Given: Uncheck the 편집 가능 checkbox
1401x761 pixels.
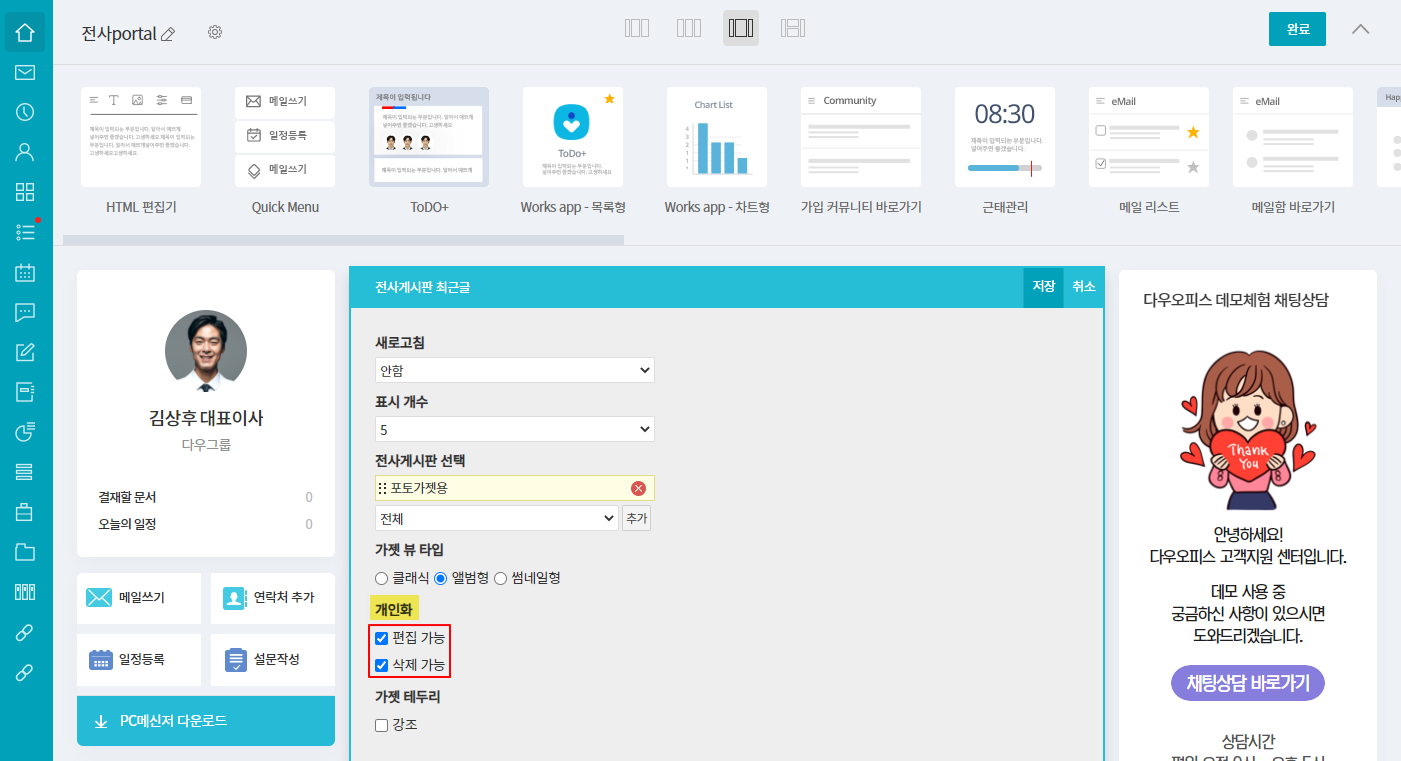Looking at the screenshot, I should 381,638.
